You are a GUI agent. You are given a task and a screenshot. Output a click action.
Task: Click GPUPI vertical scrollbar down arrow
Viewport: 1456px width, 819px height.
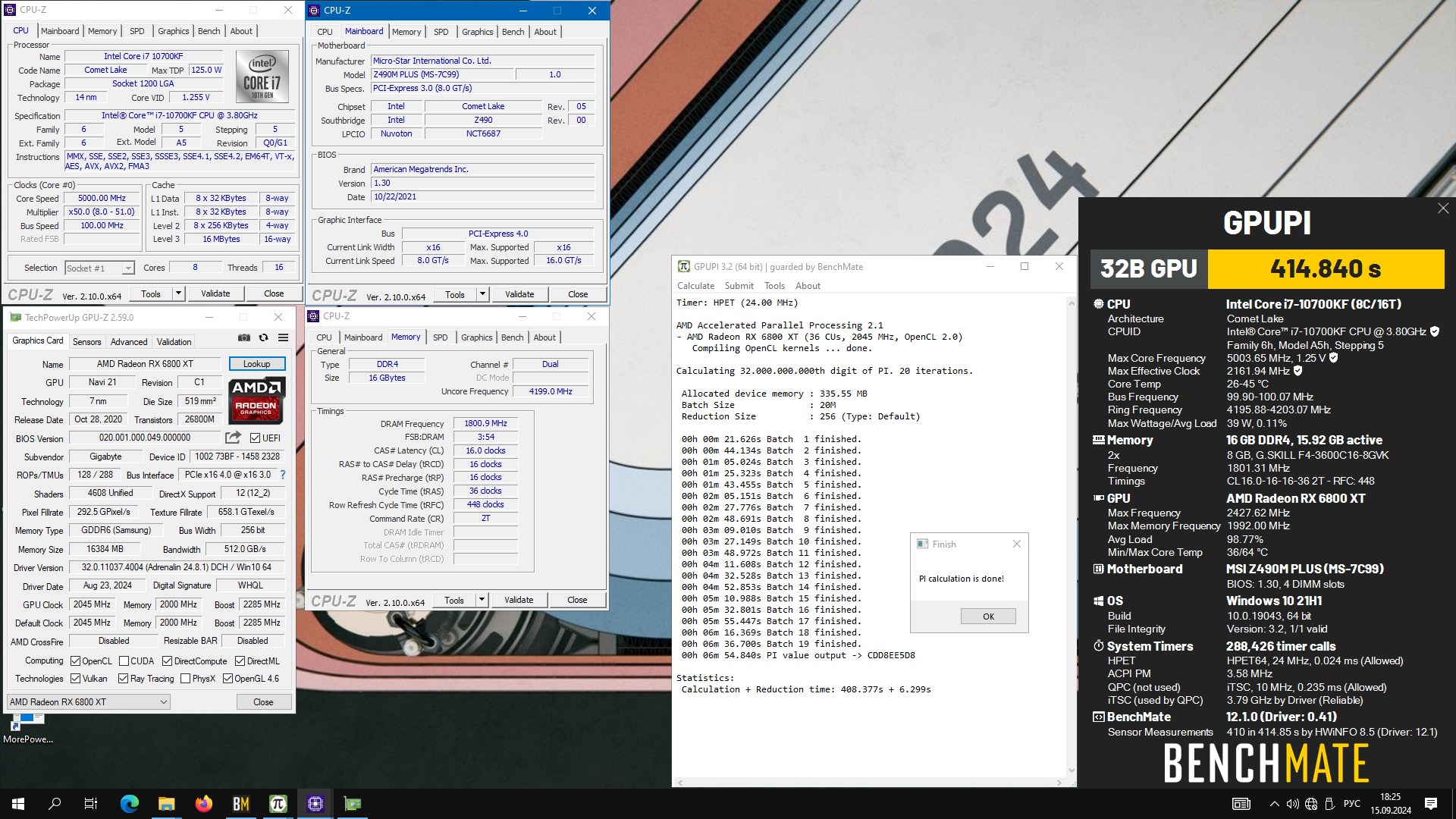tap(1072, 770)
